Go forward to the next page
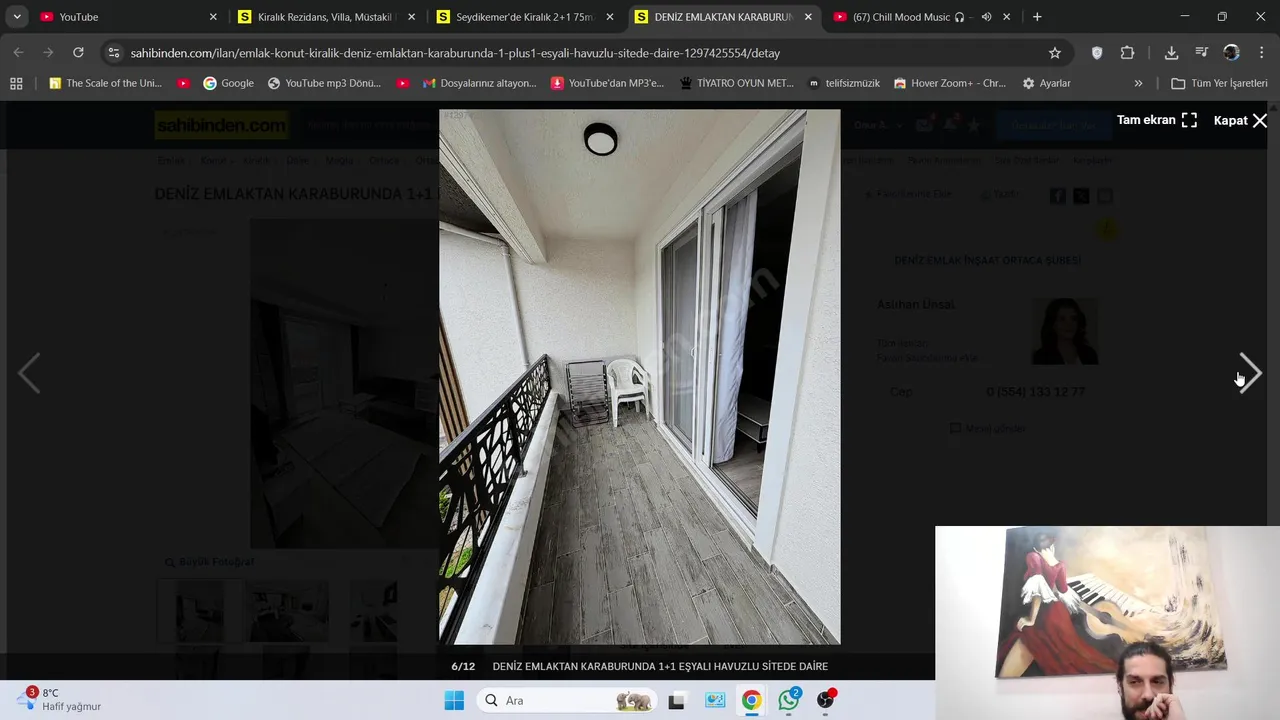 coord(48,53)
